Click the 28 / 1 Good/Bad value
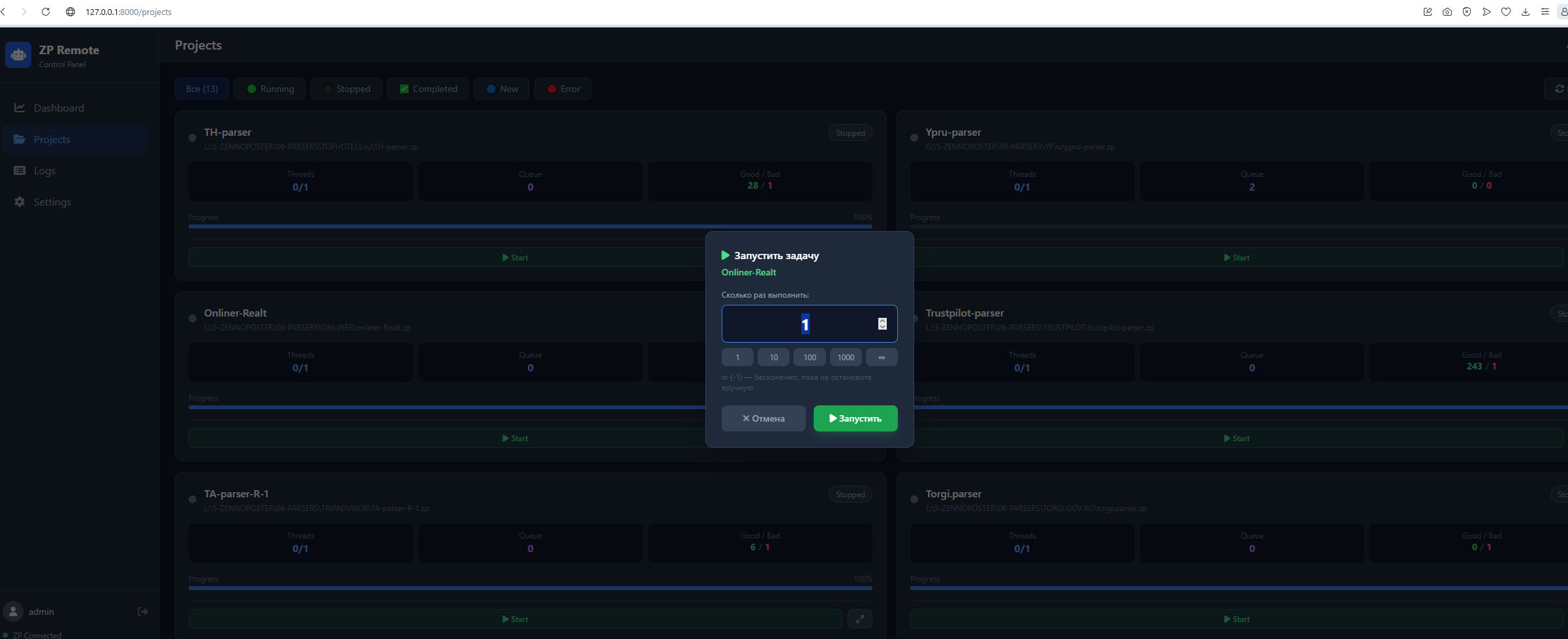 [x=760, y=185]
